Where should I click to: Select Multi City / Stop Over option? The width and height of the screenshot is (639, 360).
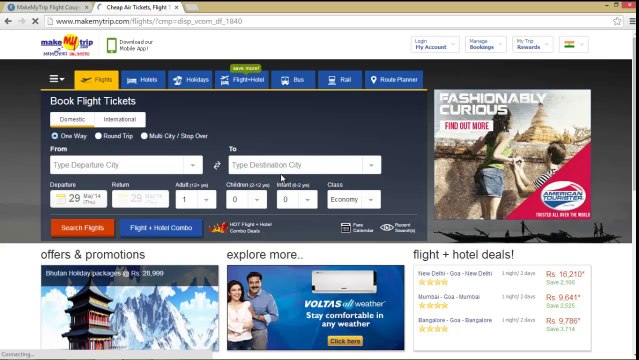[x=144, y=136]
